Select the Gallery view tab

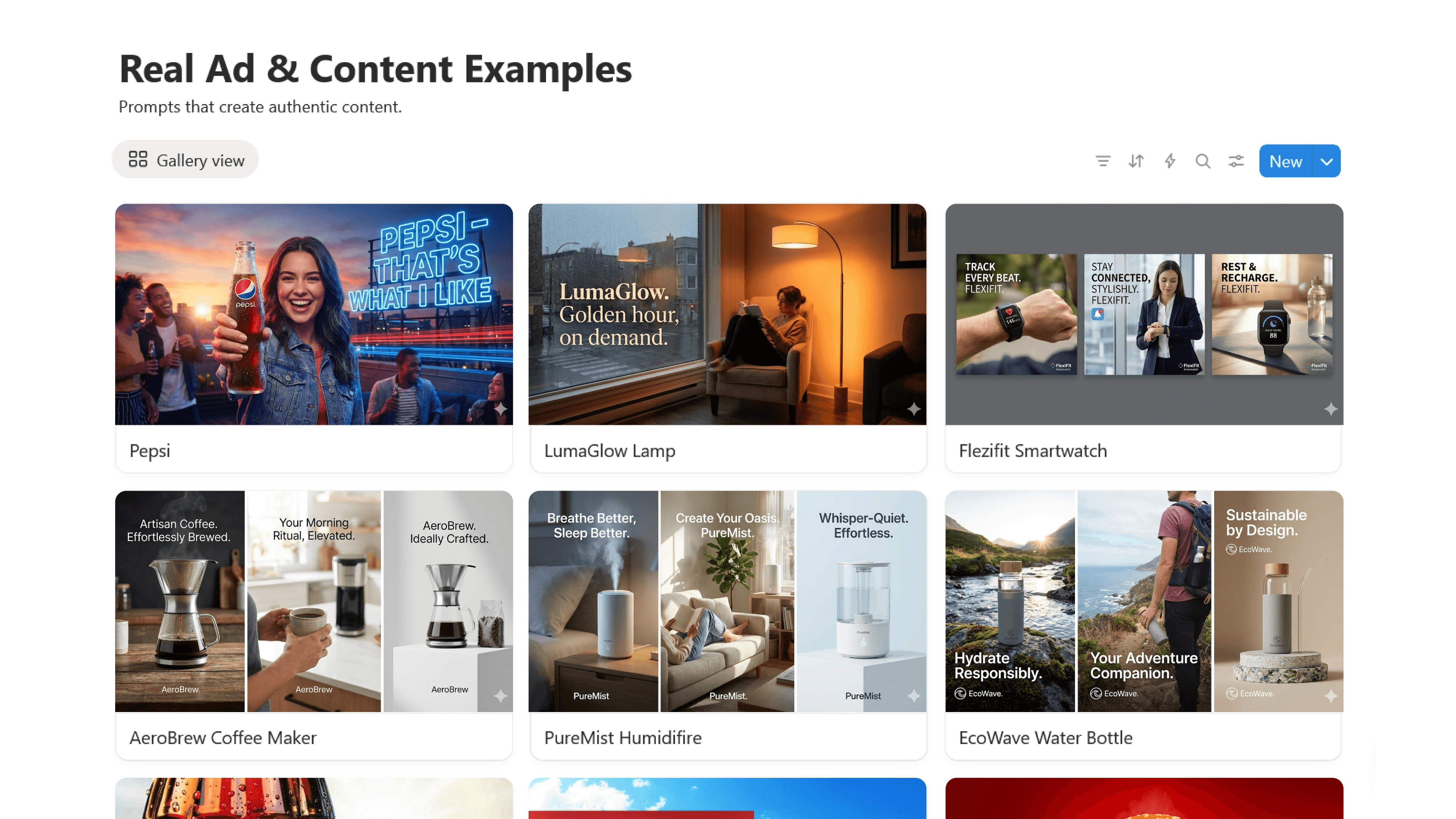click(x=186, y=160)
